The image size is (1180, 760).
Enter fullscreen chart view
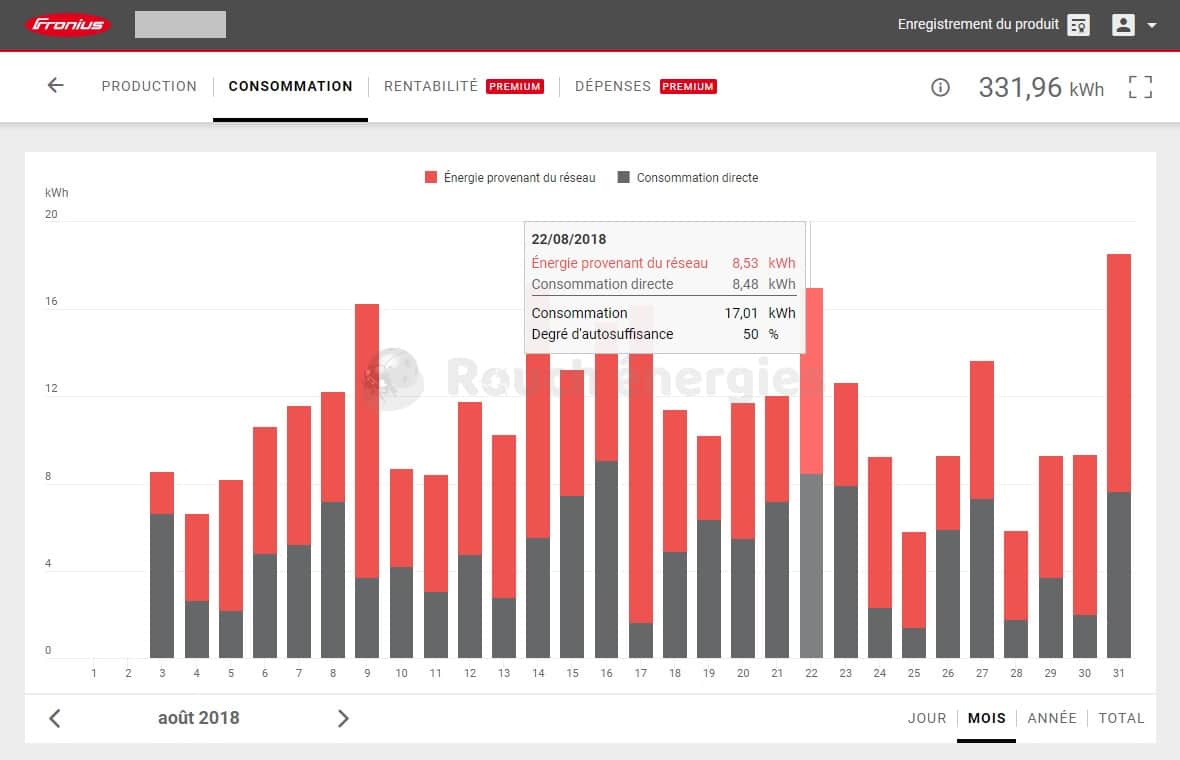coord(1140,87)
